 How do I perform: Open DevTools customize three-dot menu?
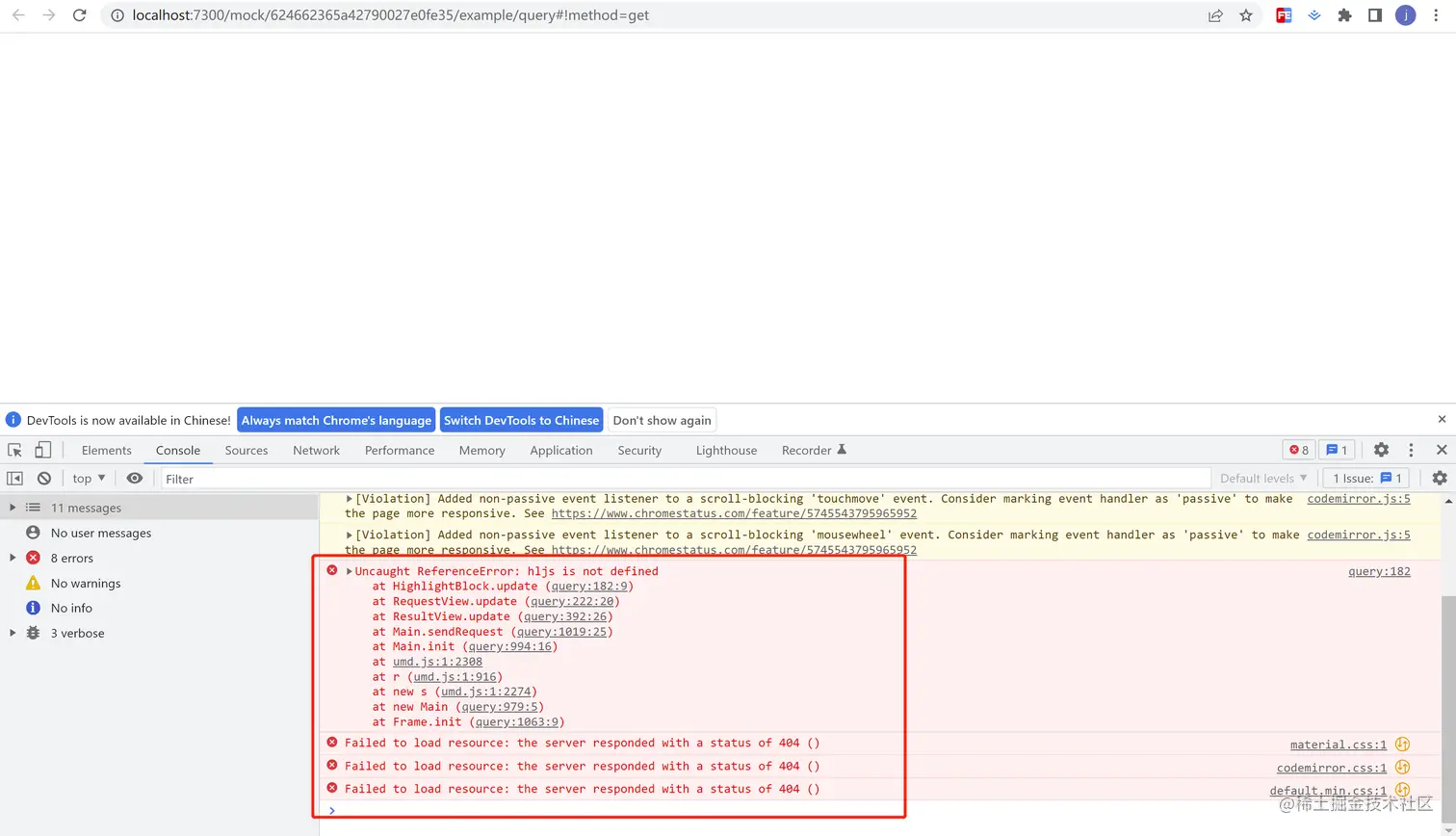click(x=1411, y=450)
